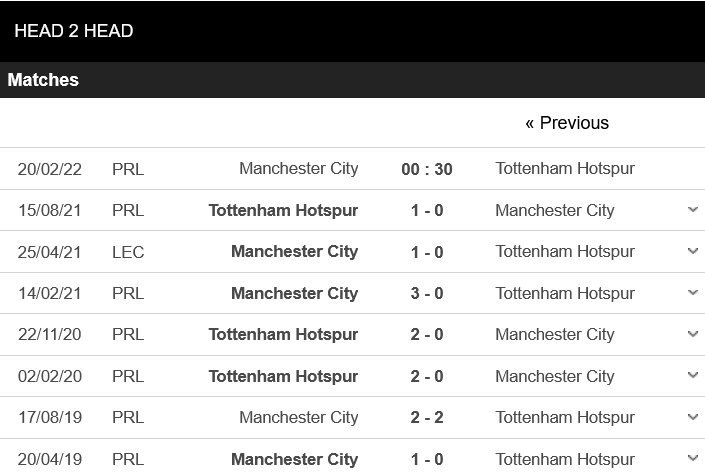The height and width of the screenshot is (476, 705).
Task: Open the Matches section header
Action: tap(43, 80)
